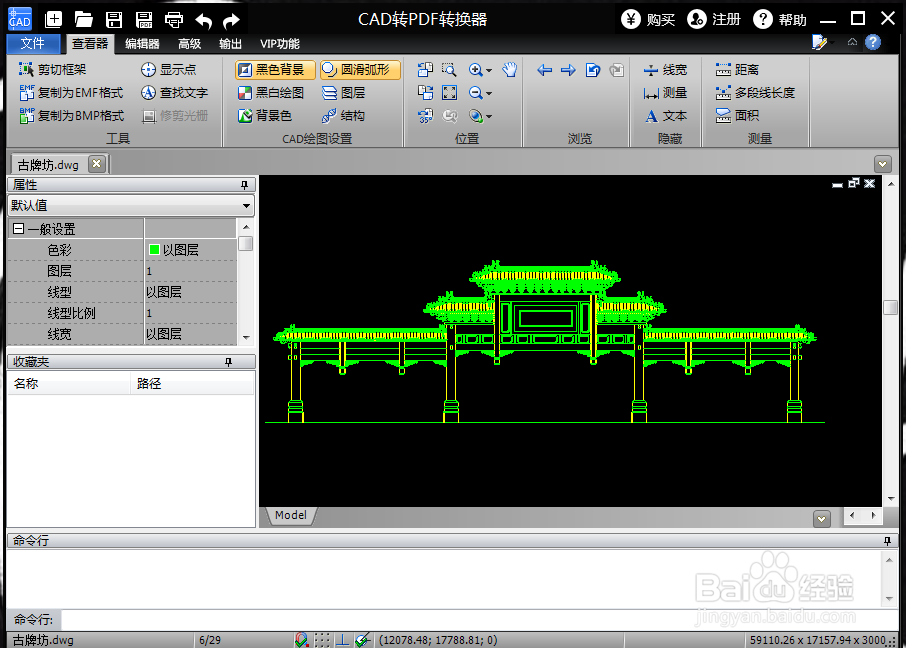Viewport: 906px width, 648px height.
Task: Open the zoom out dropdown arrow
Action: (x=489, y=93)
